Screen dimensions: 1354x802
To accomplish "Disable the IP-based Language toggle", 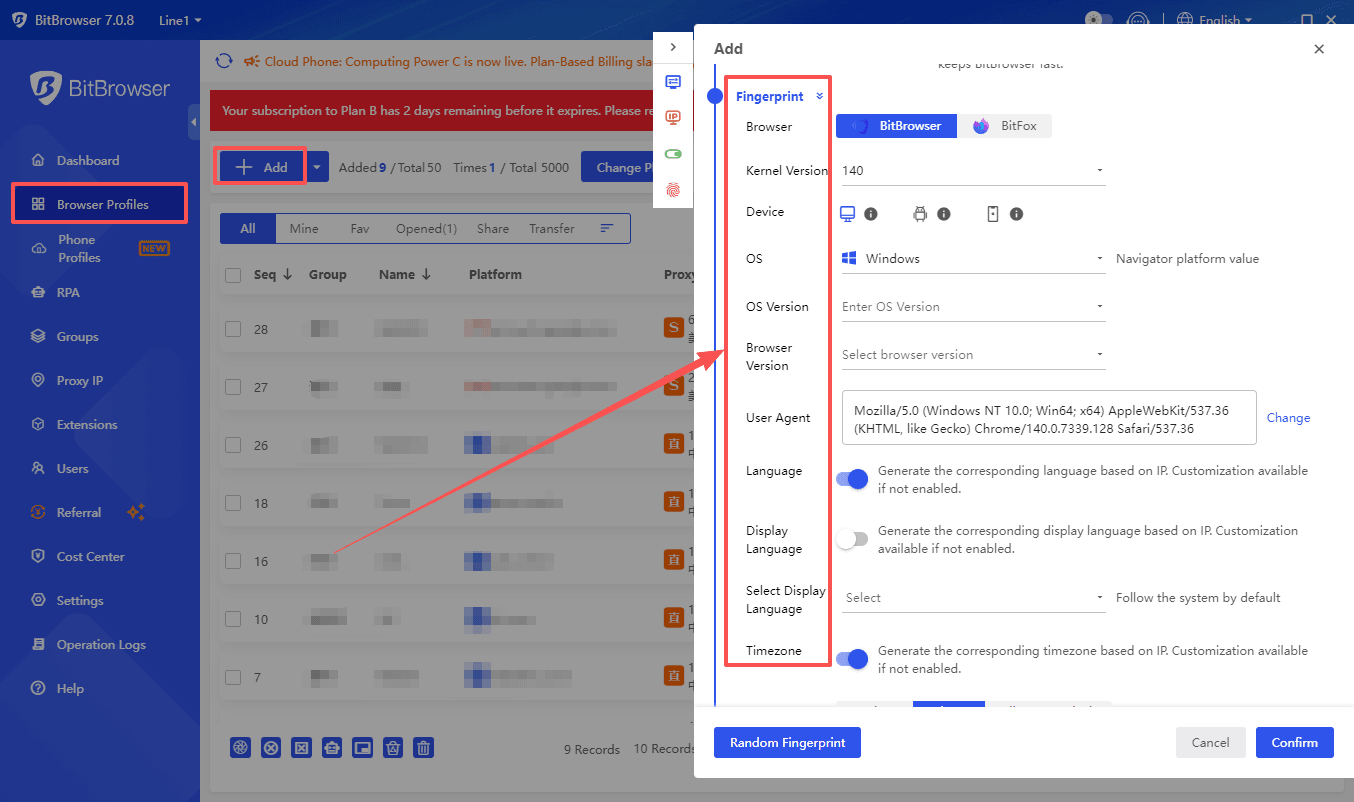I will 852,479.
